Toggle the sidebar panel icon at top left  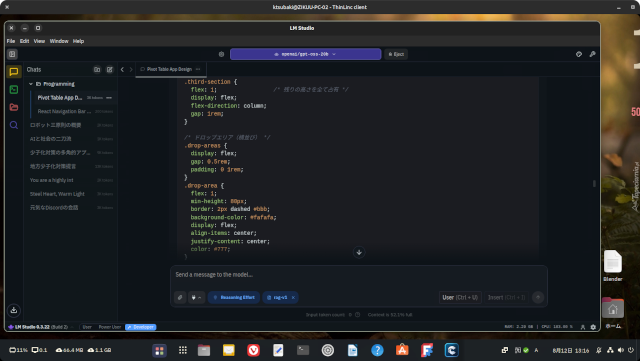[x=12, y=54]
